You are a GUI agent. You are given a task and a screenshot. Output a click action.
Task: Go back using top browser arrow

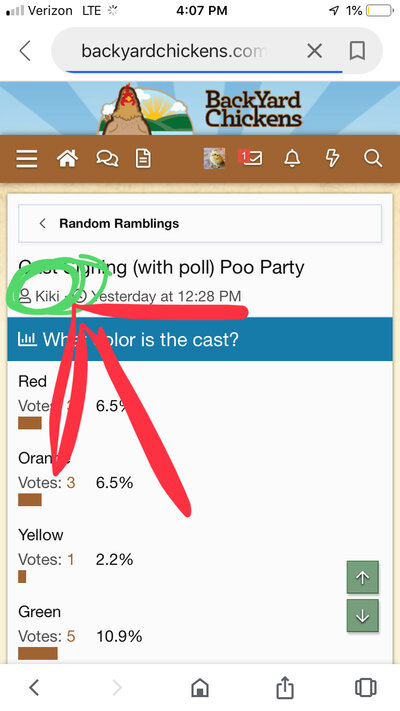[25, 51]
